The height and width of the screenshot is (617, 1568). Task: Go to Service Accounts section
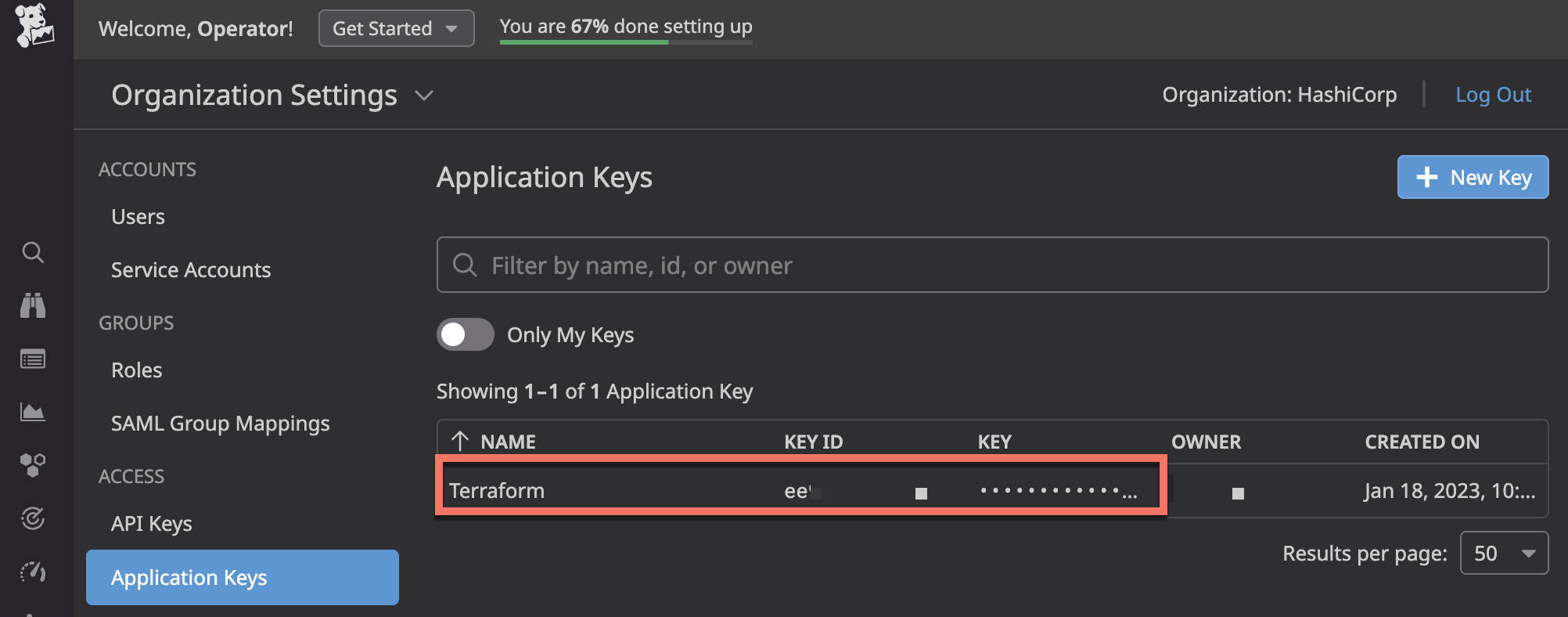tap(191, 269)
